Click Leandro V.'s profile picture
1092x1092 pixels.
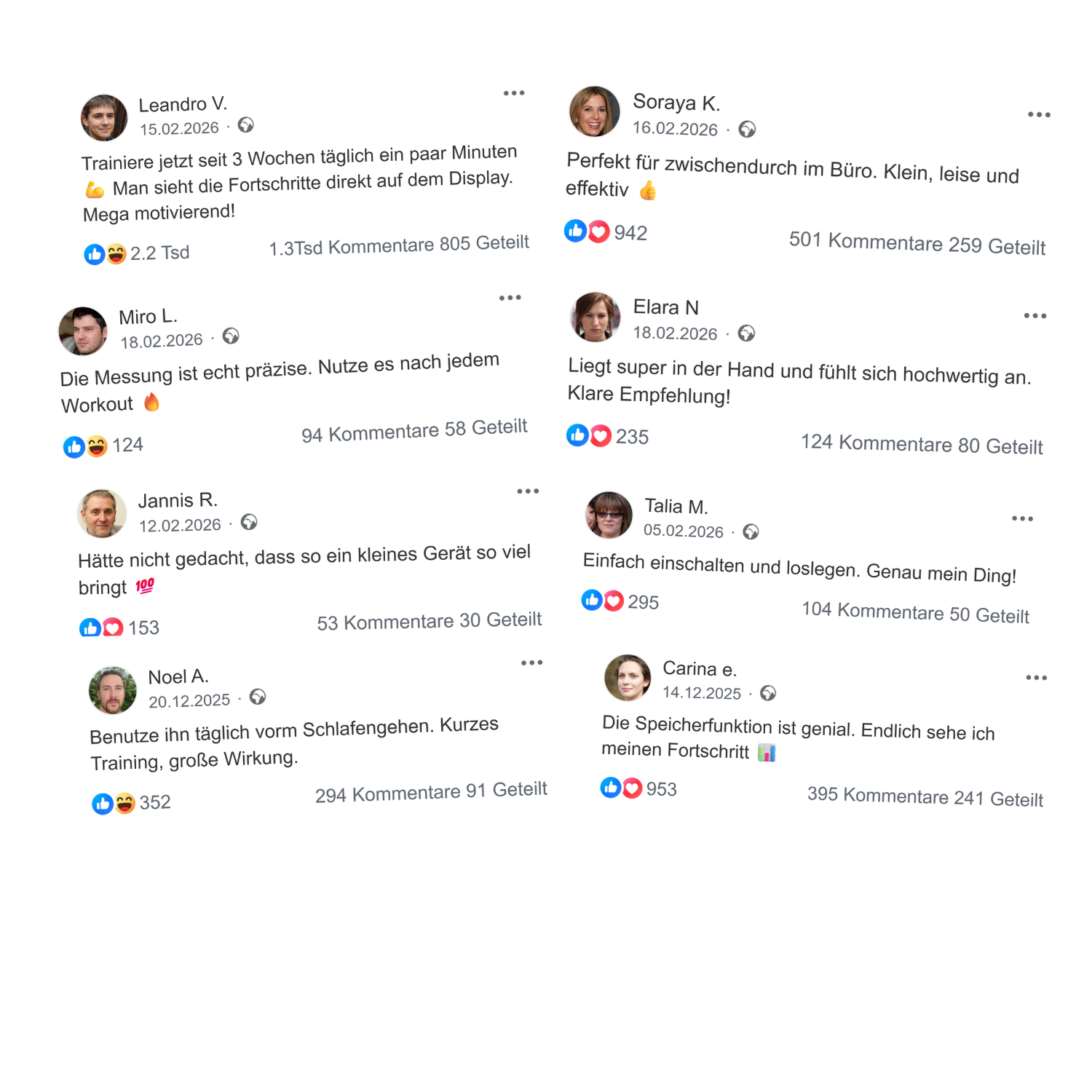point(104,118)
